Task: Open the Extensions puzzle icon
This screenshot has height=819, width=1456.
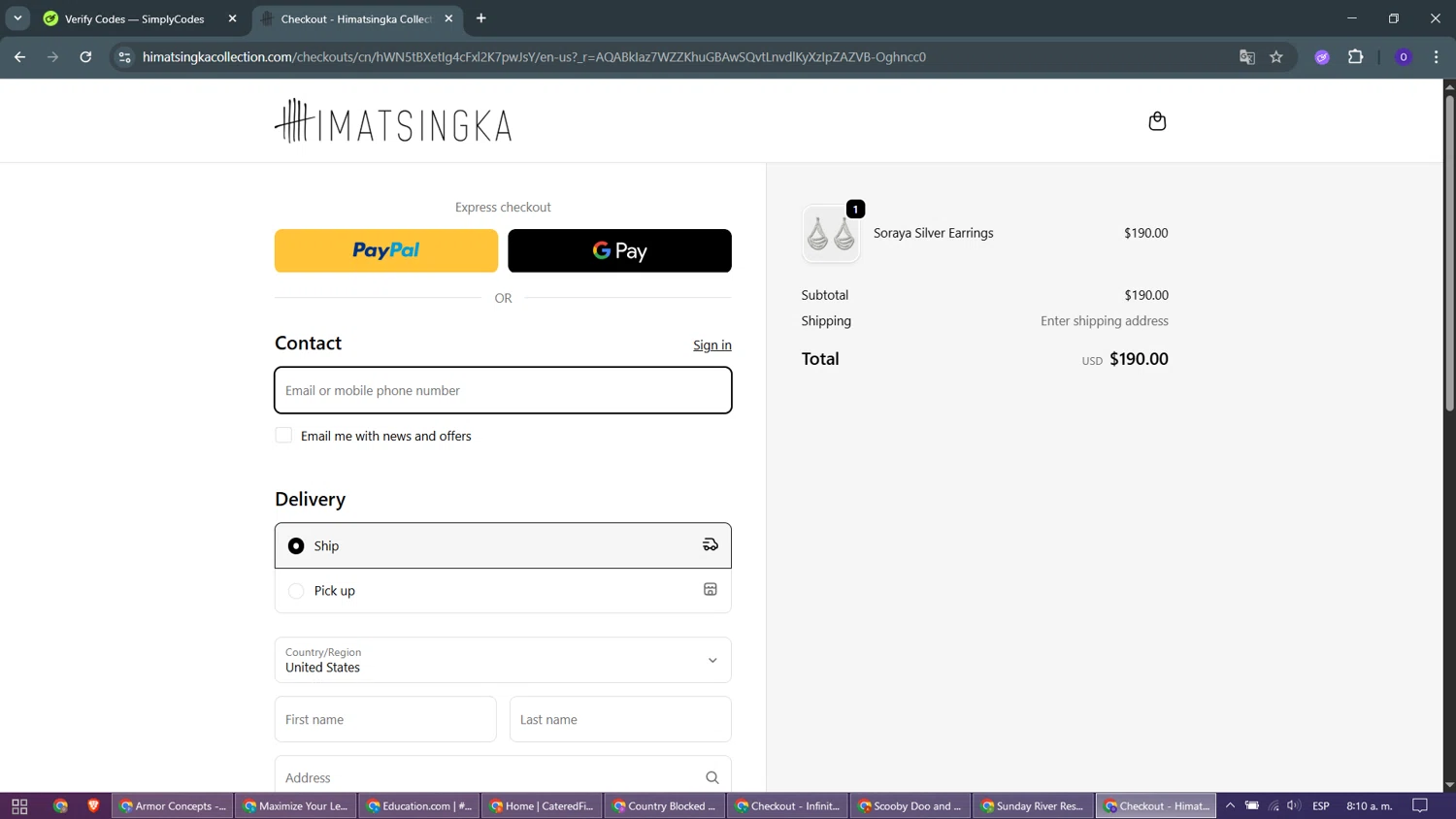Action: (1356, 57)
